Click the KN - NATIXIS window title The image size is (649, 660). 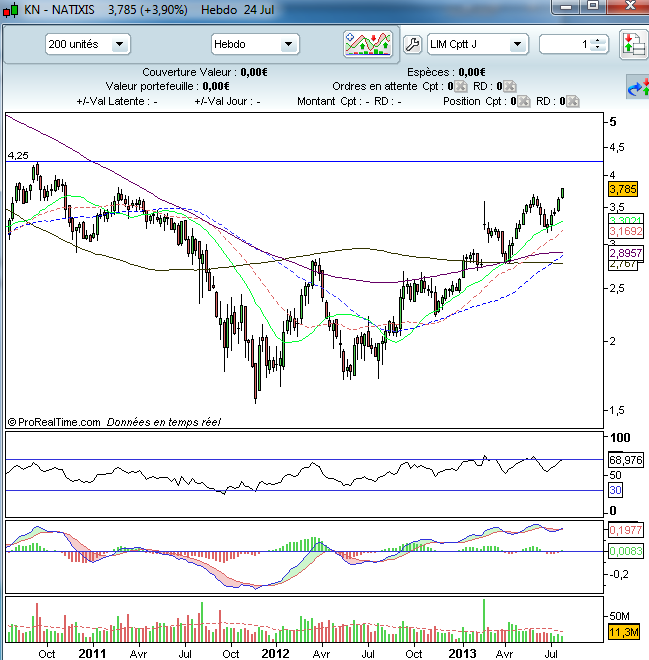pyautogui.click(x=59, y=10)
